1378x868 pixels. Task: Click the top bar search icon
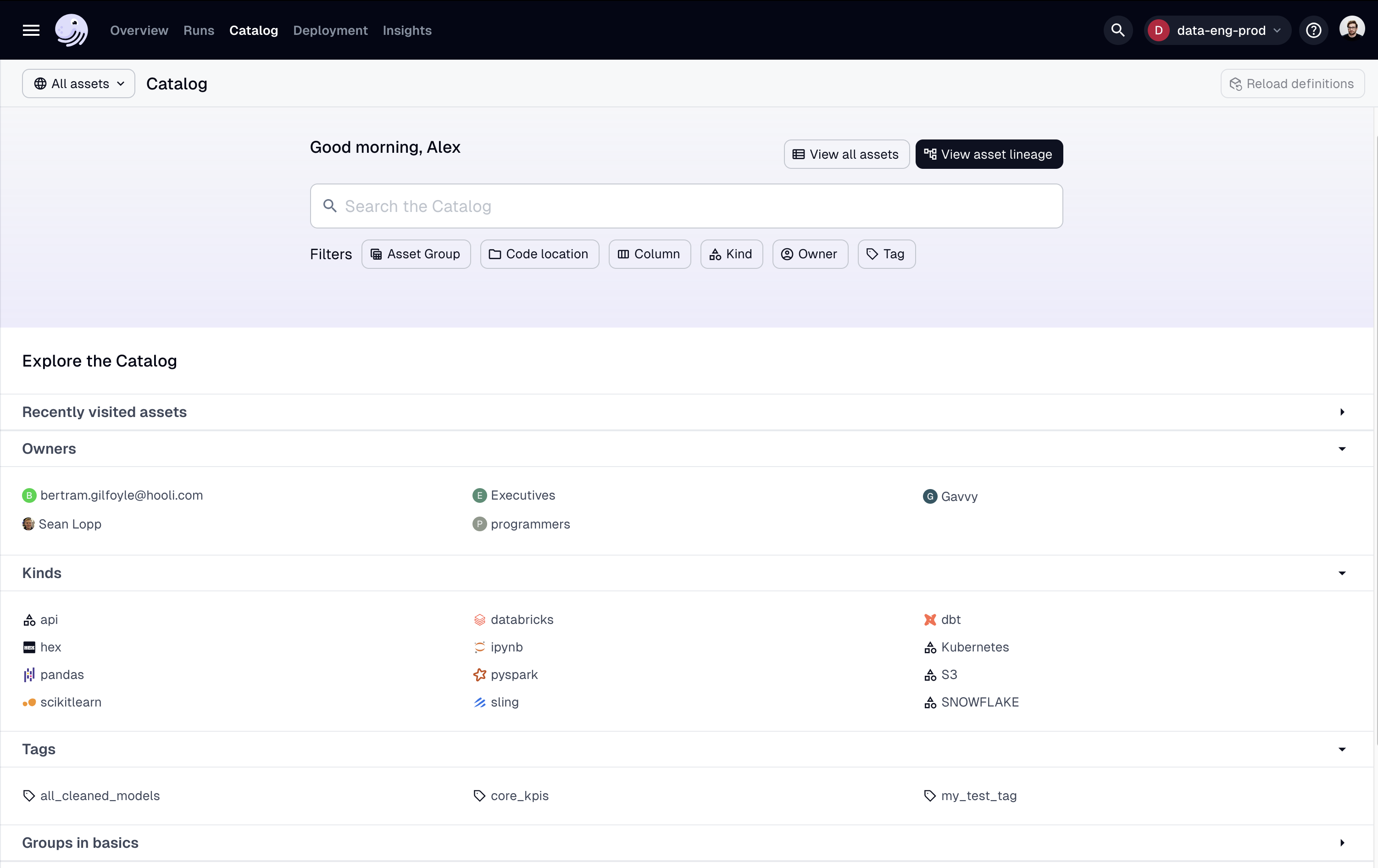pos(1117,30)
